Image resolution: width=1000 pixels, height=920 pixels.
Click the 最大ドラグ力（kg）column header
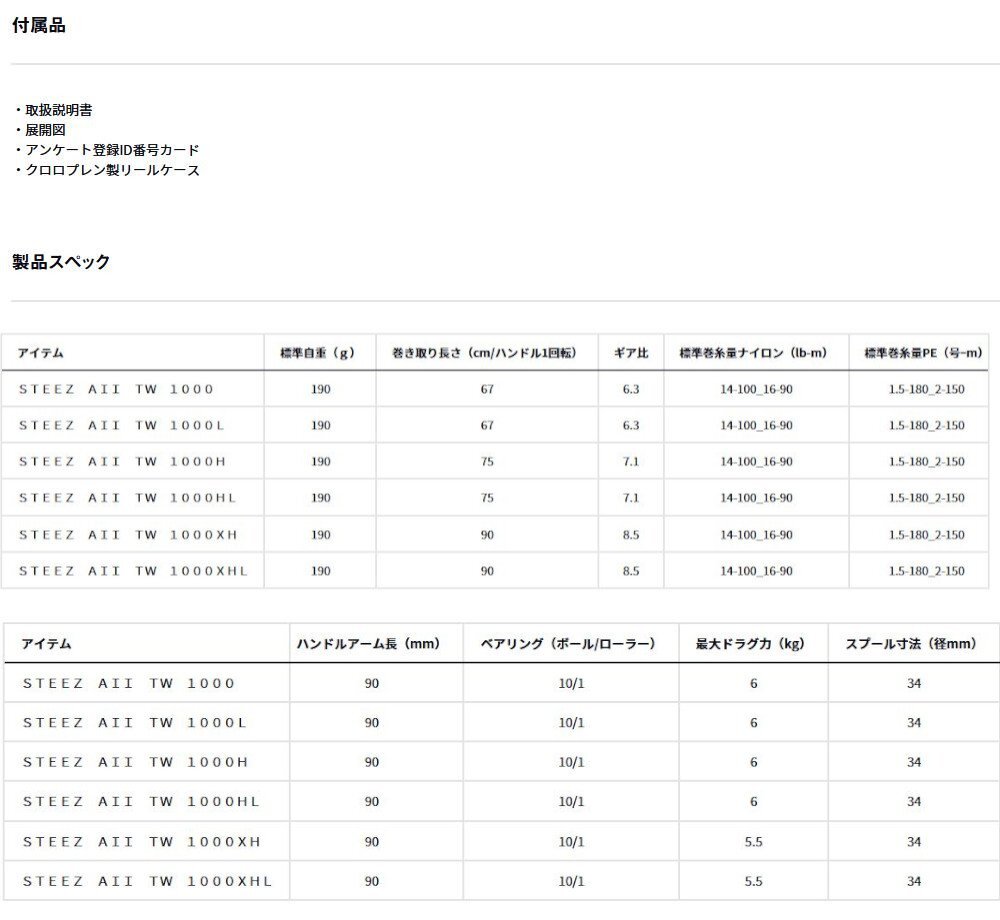(750, 643)
